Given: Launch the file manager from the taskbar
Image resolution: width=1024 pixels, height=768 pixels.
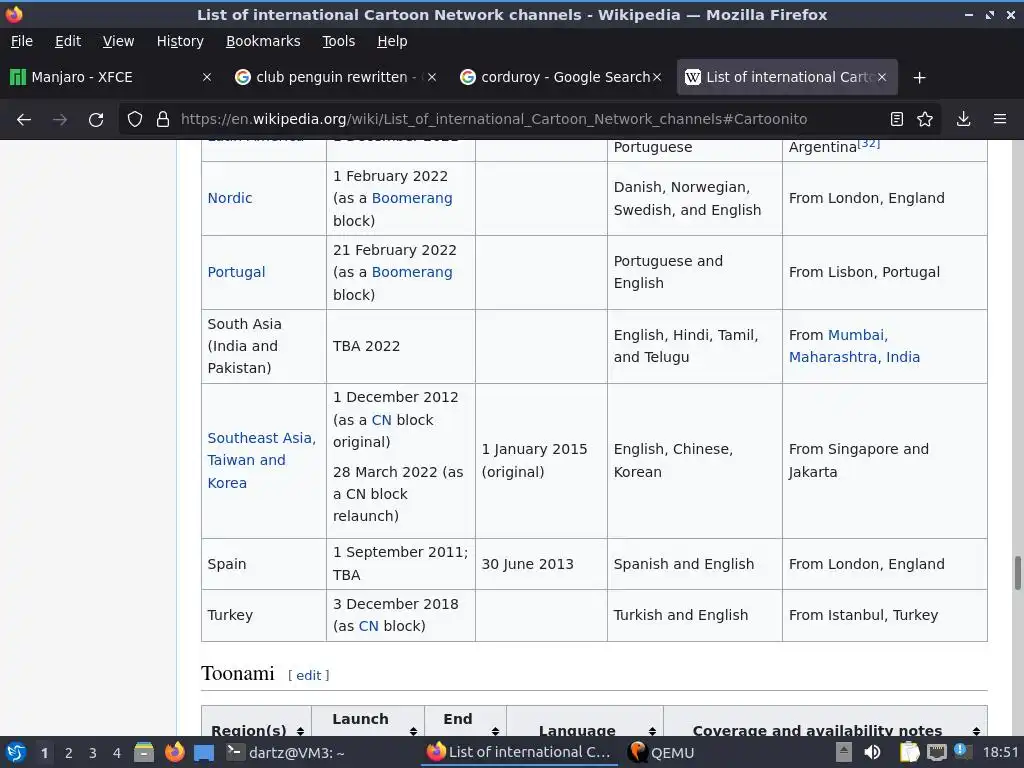Looking at the screenshot, I should coord(144,752).
